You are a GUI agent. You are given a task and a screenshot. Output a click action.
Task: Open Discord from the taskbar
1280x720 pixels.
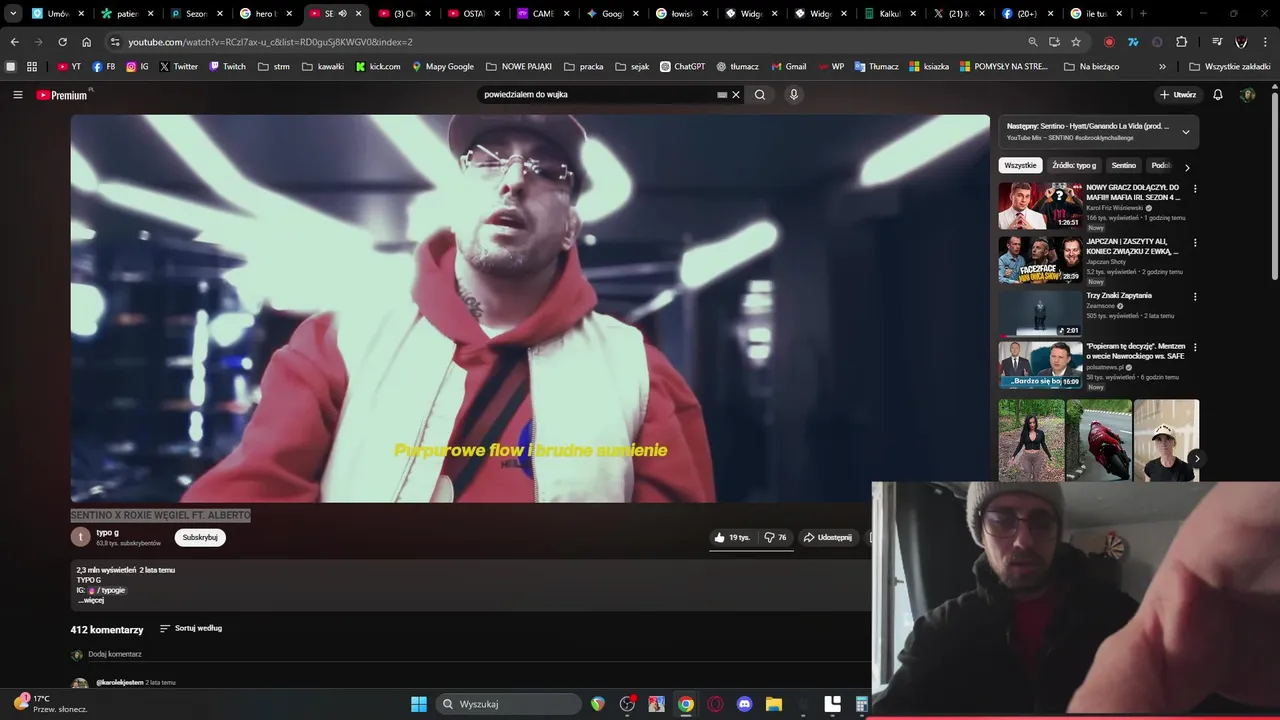click(x=744, y=704)
